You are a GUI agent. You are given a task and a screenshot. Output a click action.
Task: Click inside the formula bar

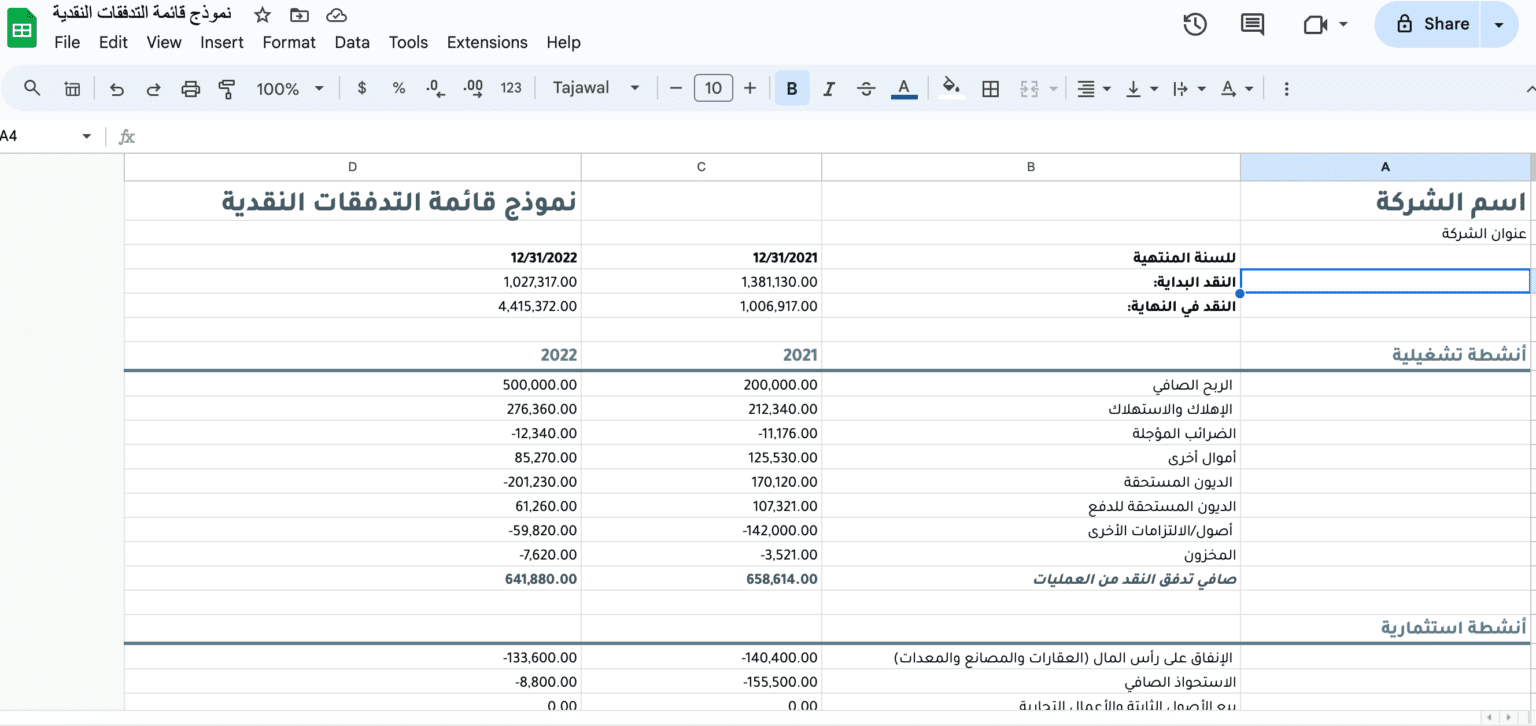(700, 136)
